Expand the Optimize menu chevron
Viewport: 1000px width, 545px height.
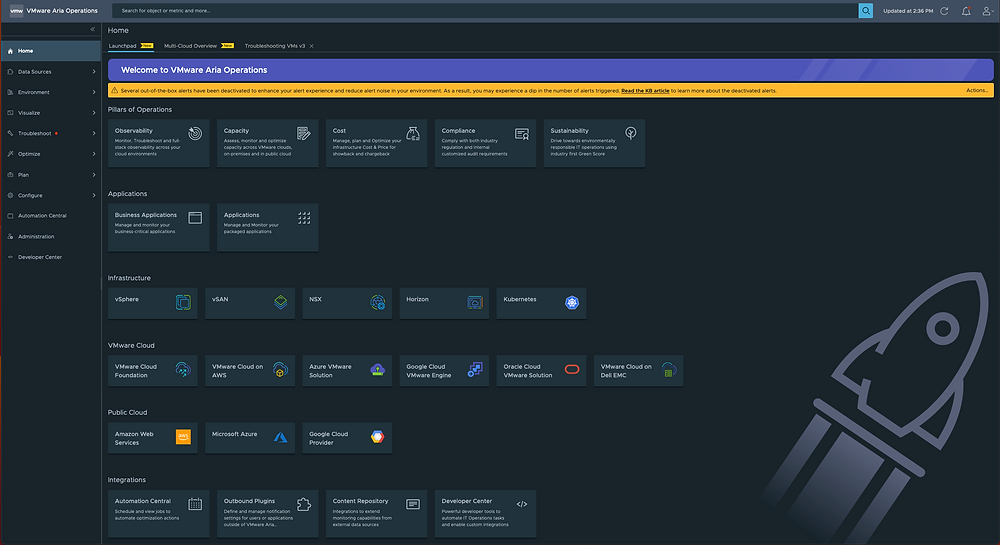click(x=94, y=154)
